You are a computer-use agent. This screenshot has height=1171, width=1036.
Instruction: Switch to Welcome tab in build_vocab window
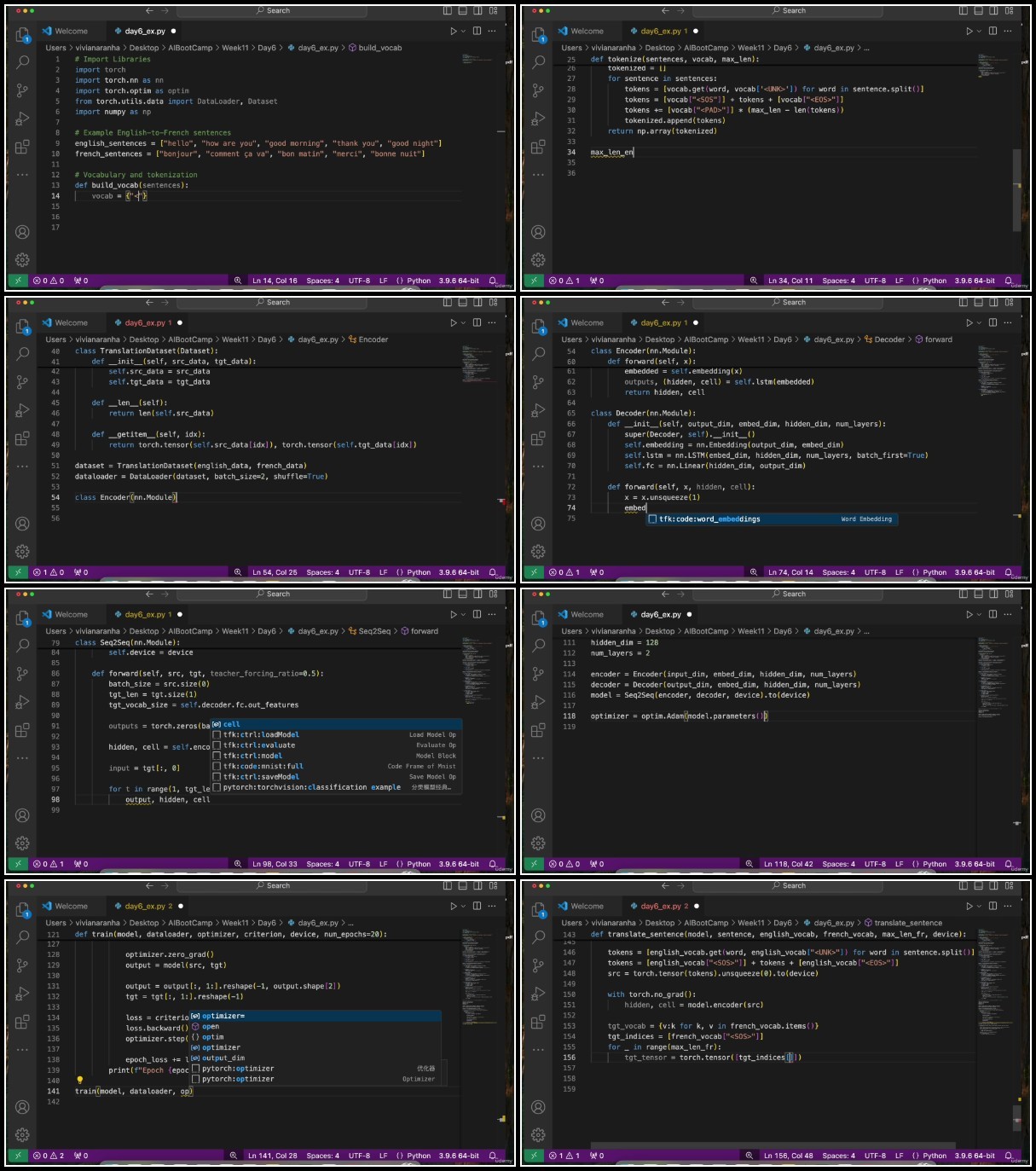click(x=64, y=32)
